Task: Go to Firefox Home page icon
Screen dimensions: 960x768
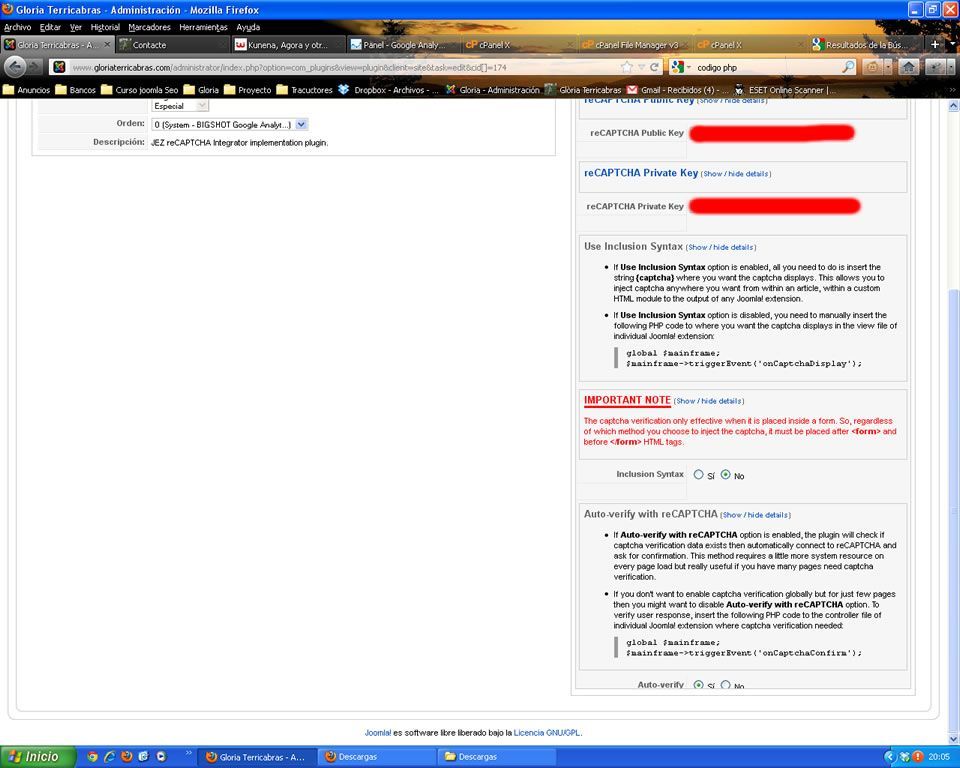Action: [x=909, y=67]
